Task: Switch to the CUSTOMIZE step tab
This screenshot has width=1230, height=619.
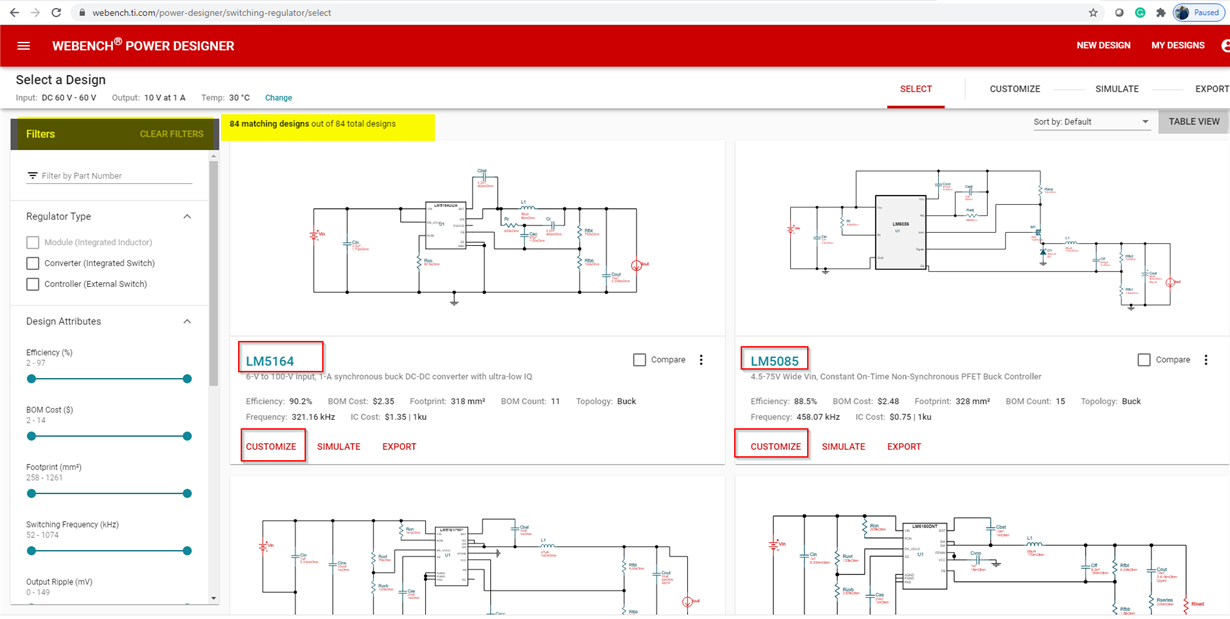Action: (1015, 89)
